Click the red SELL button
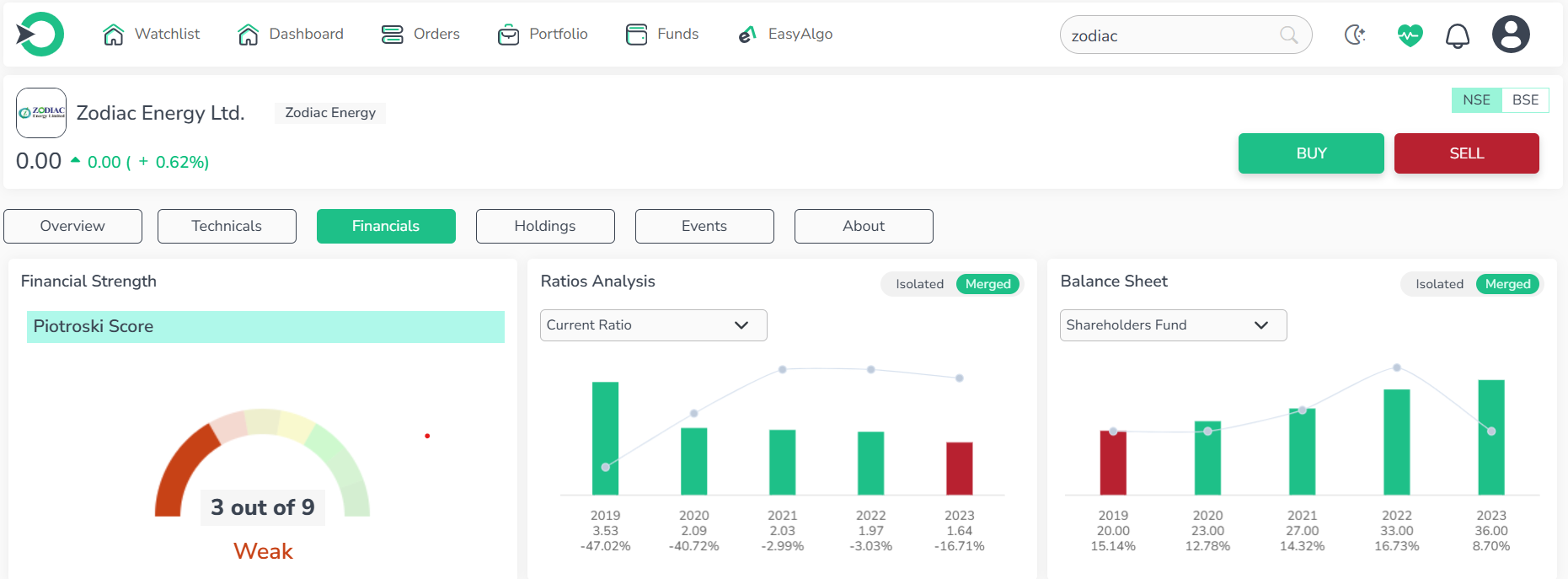Viewport: 1568px width, 579px height. click(x=1467, y=153)
